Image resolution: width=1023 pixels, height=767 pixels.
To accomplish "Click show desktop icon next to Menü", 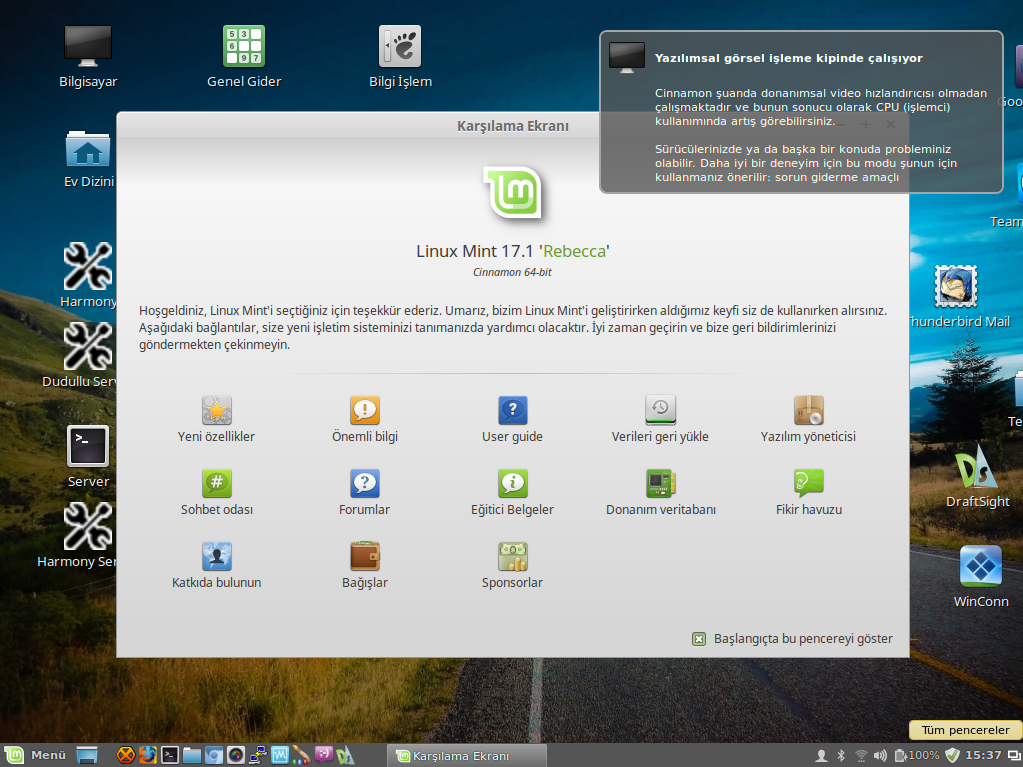I will (x=87, y=755).
